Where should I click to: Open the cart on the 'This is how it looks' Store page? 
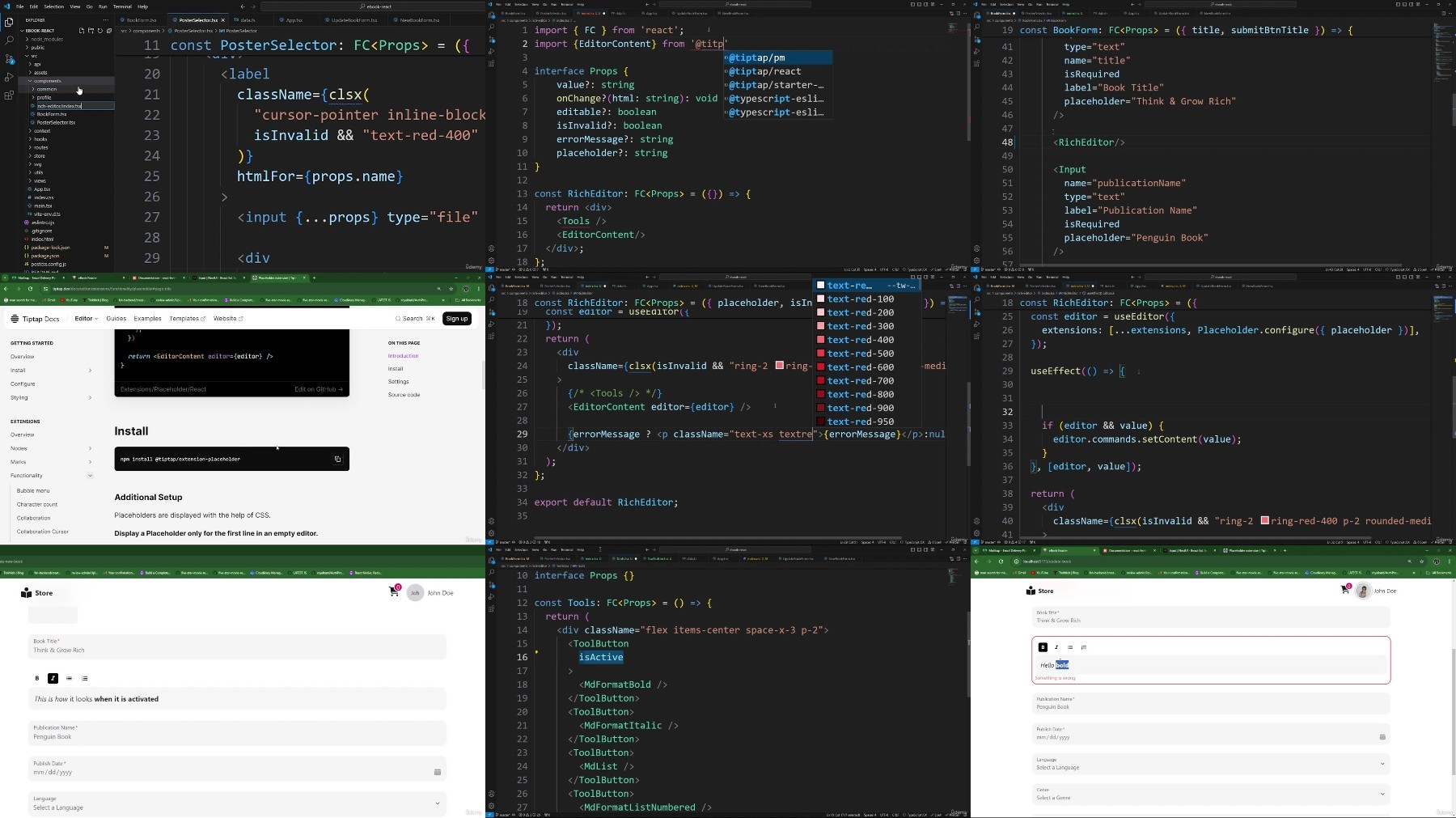point(394,592)
